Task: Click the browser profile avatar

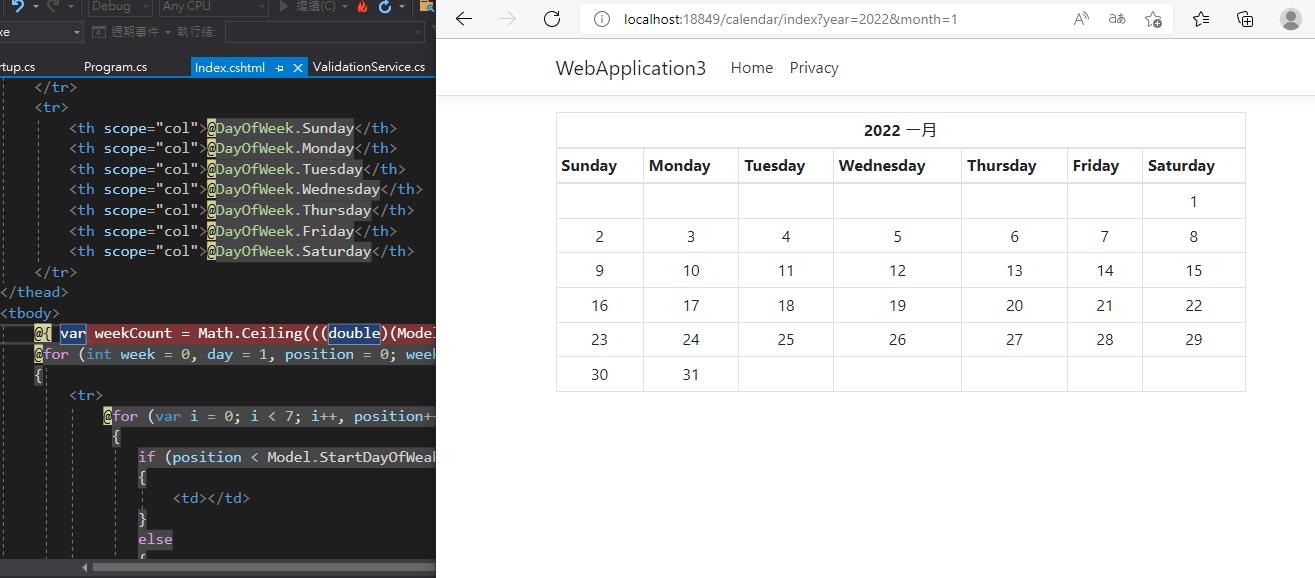Action: click(x=1290, y=19)
